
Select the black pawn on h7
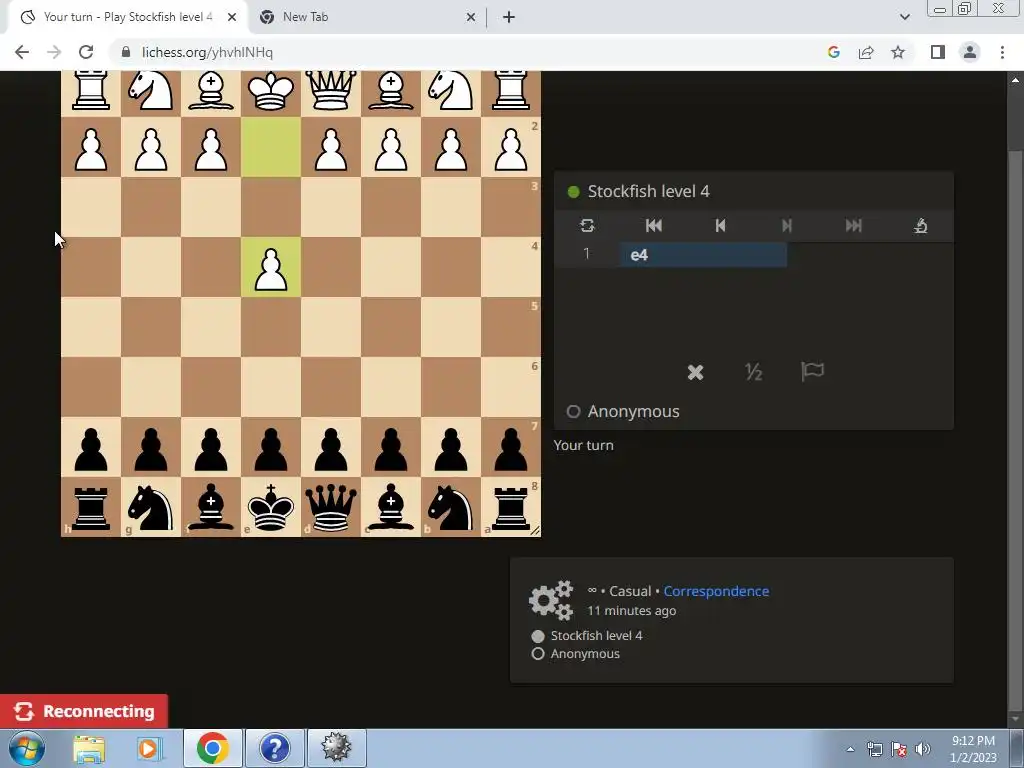[x=91, y=447]
